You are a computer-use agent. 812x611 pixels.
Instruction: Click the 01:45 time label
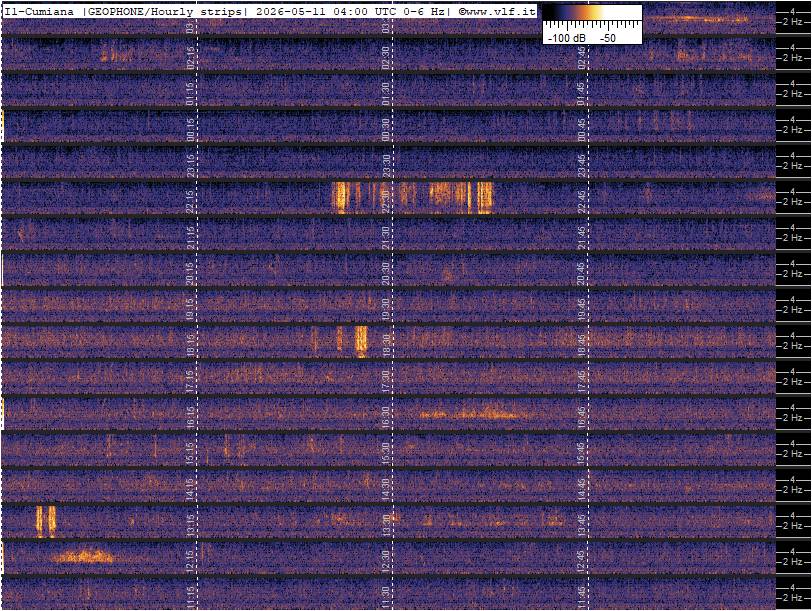click(x=582, y=93)
